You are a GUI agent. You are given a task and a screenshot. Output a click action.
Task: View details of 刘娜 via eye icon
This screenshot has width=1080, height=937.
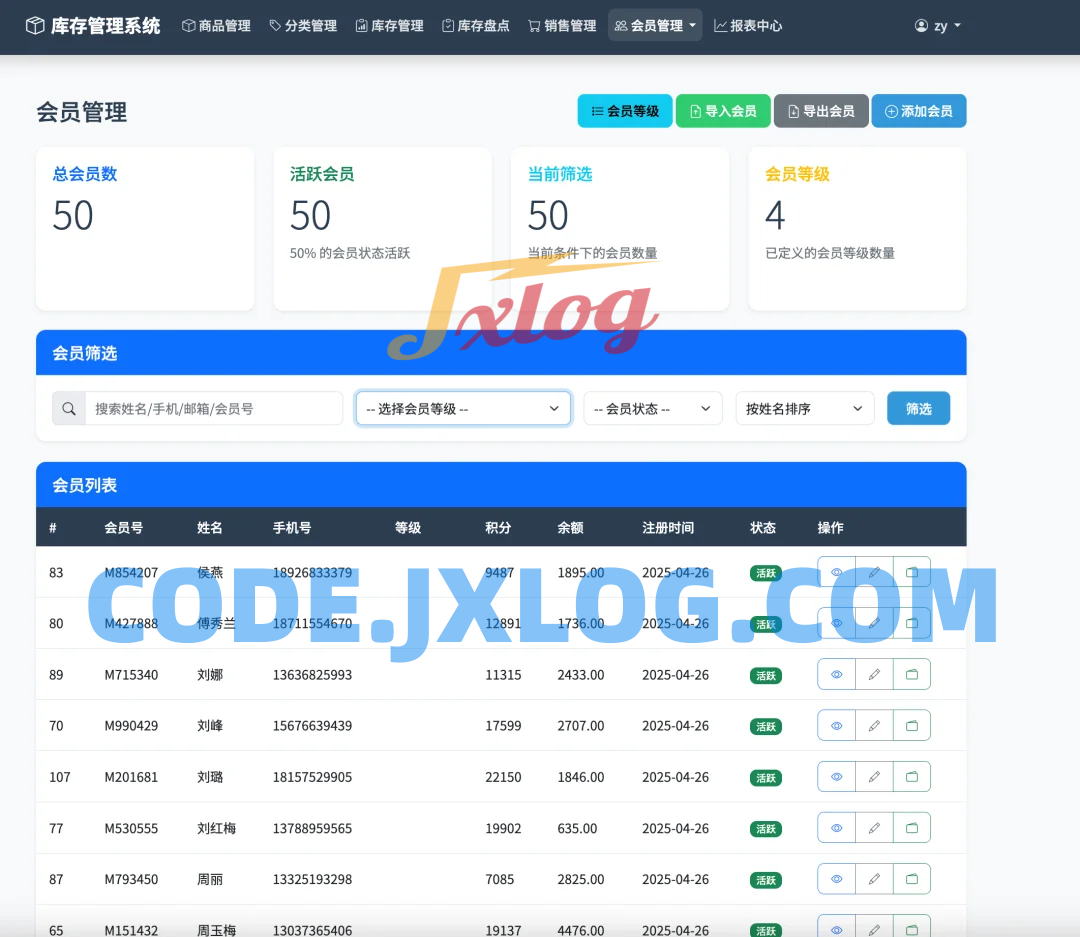tap(836, 675)
